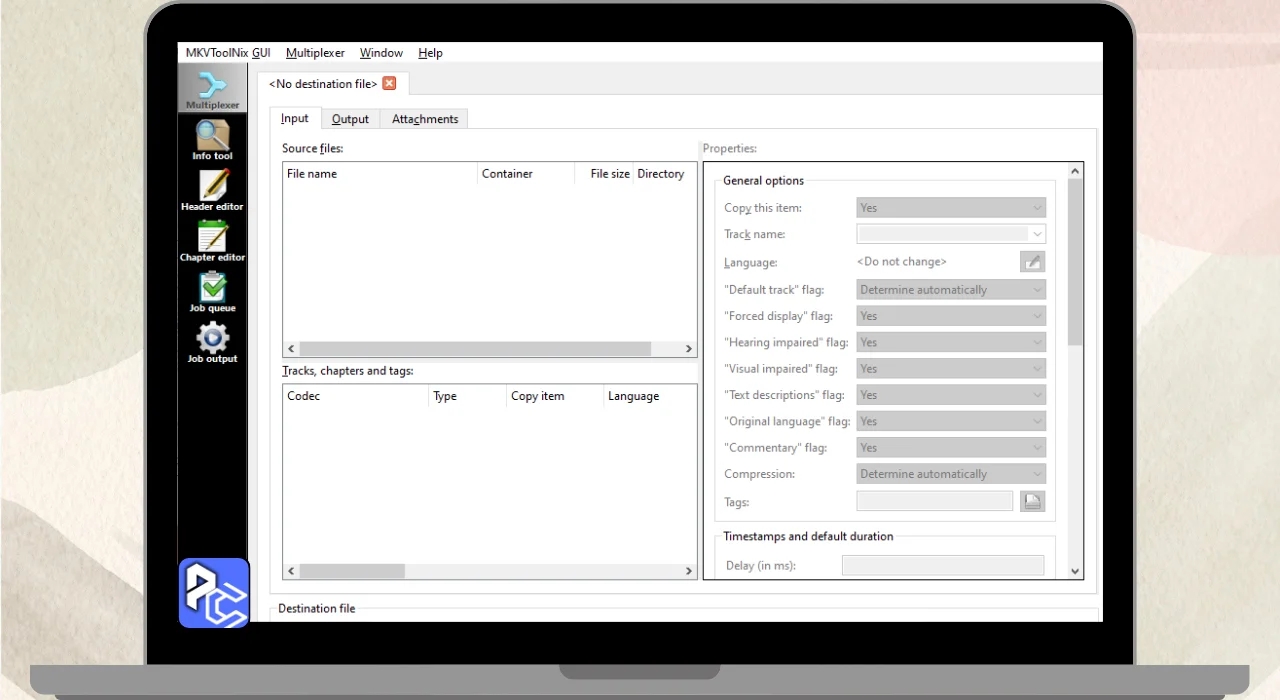Sort source files by File name column

pyautogui.click(x=379, y=174)
